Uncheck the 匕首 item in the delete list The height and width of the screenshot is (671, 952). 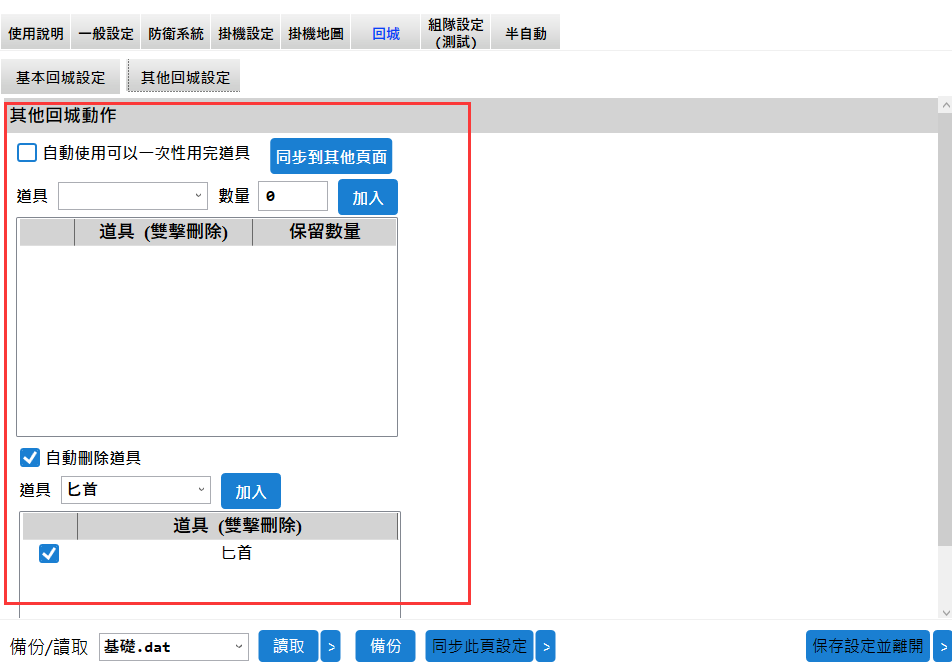(48, 553)
